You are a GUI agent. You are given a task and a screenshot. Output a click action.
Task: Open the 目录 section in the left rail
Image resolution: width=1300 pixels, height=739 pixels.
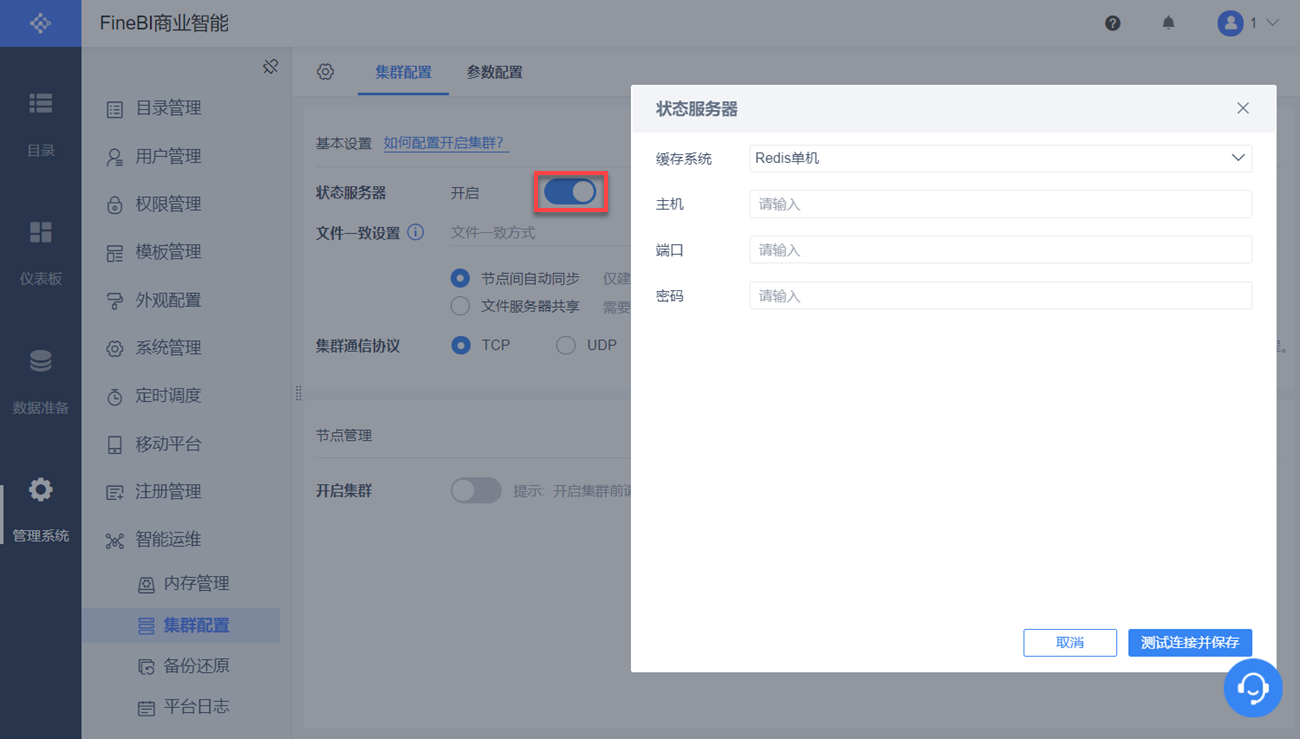(x=40, y=124)
